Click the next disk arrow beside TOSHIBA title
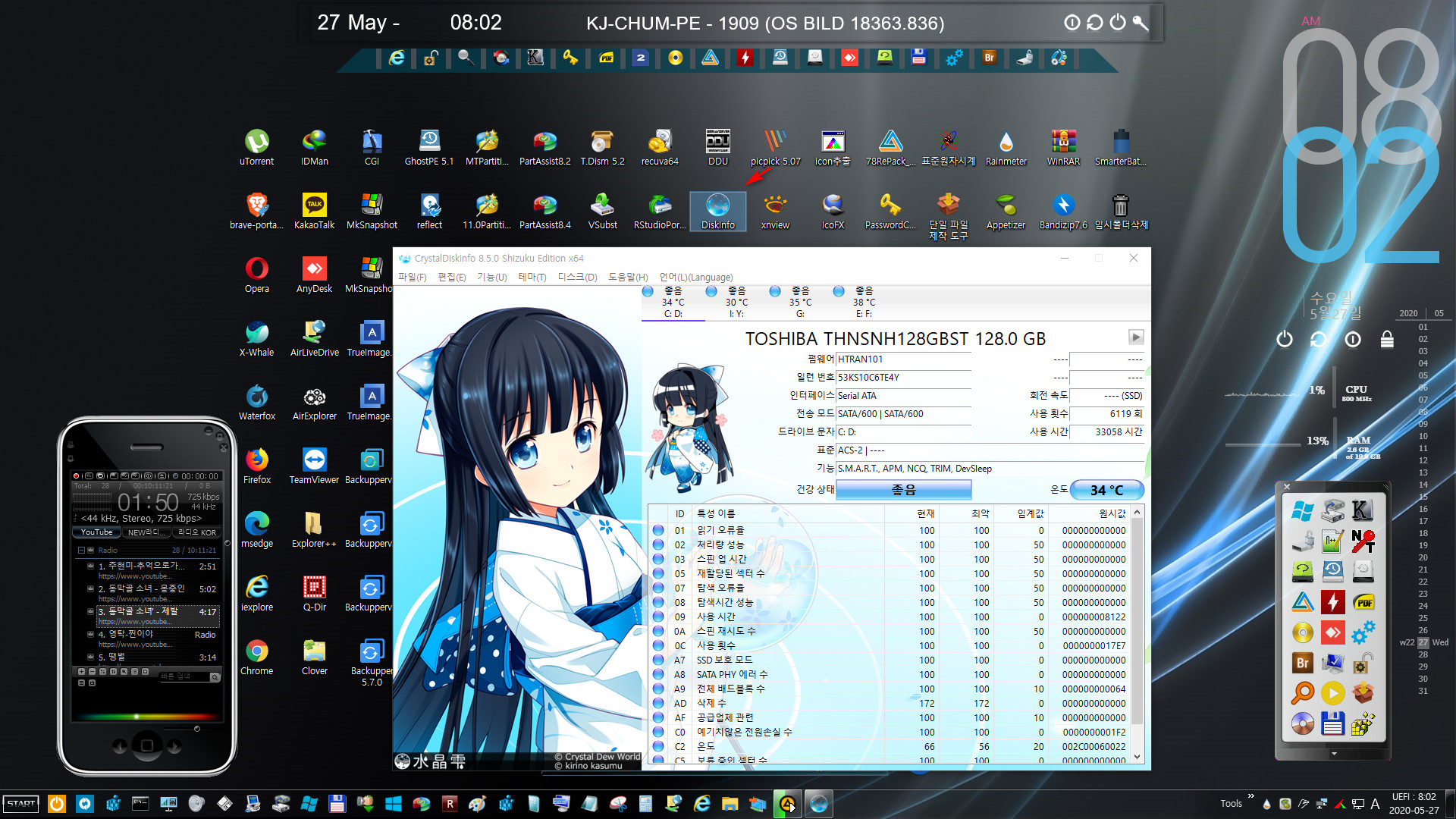The image size is (1456, 819). [x=1135, y=337]
